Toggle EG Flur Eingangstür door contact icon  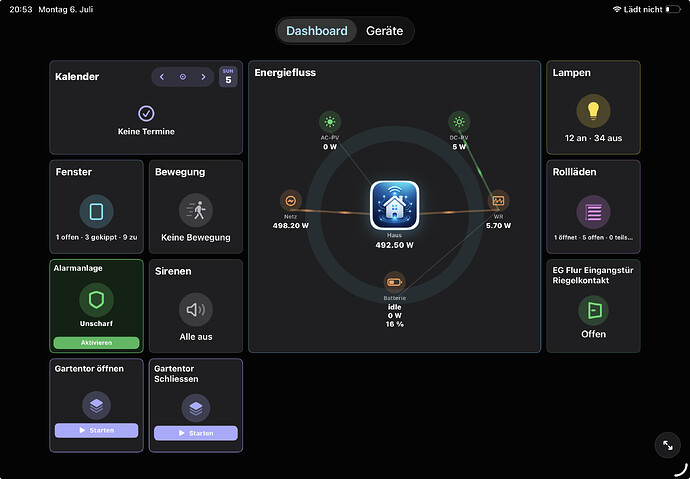click(593, 310)
